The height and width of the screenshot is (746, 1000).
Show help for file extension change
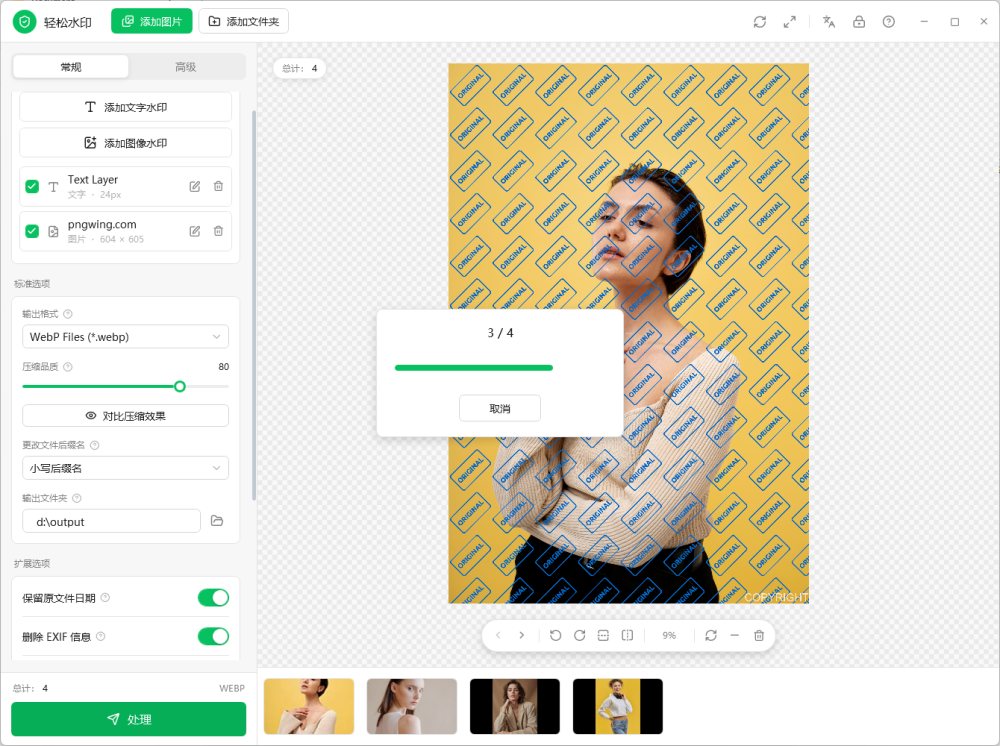coord(94,445)
